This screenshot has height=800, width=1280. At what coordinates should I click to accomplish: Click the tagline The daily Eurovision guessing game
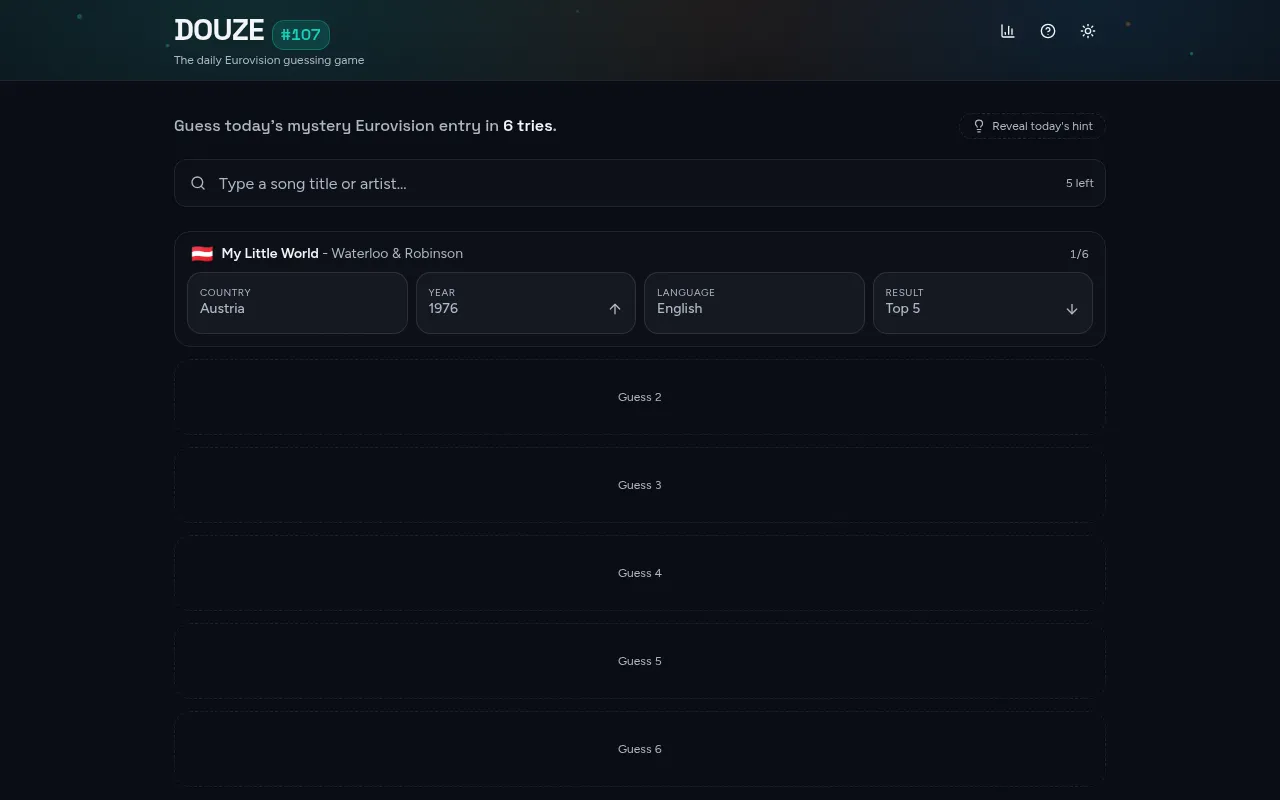tap(269, 60)
